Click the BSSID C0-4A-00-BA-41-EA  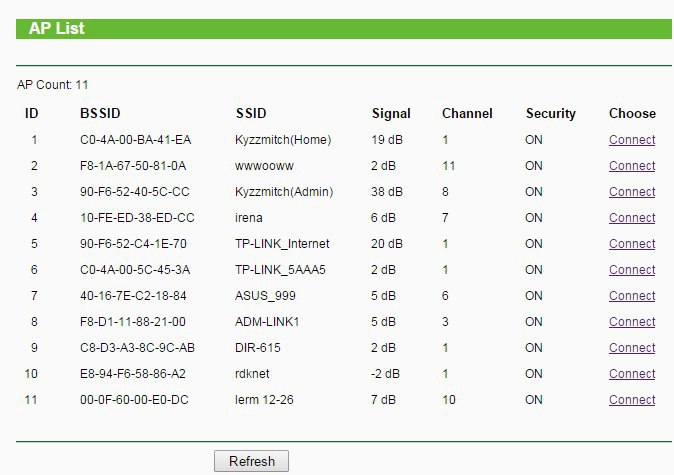pos(135,140)
